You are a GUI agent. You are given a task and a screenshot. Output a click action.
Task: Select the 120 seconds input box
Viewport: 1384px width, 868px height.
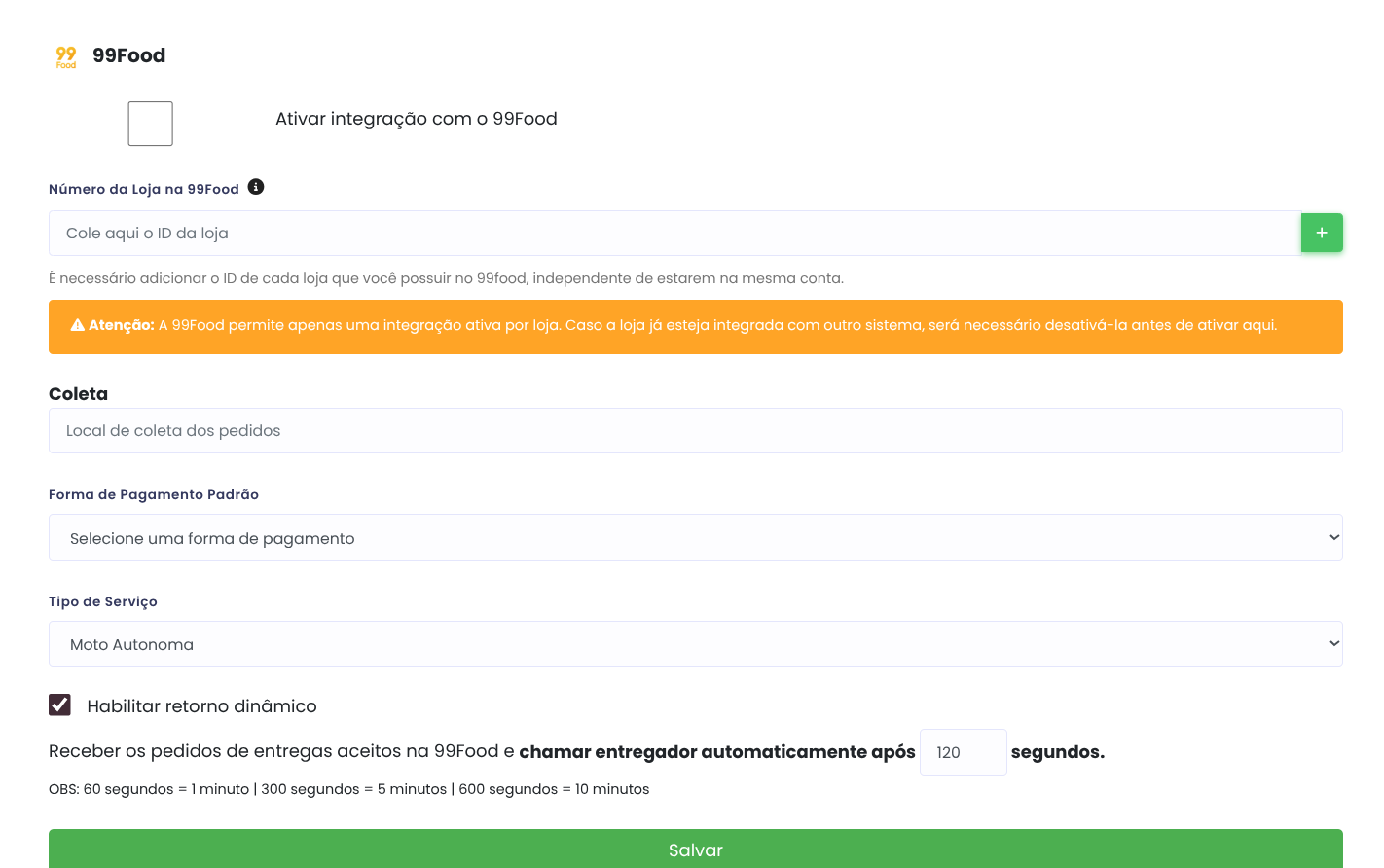click(x=963, y=752)
